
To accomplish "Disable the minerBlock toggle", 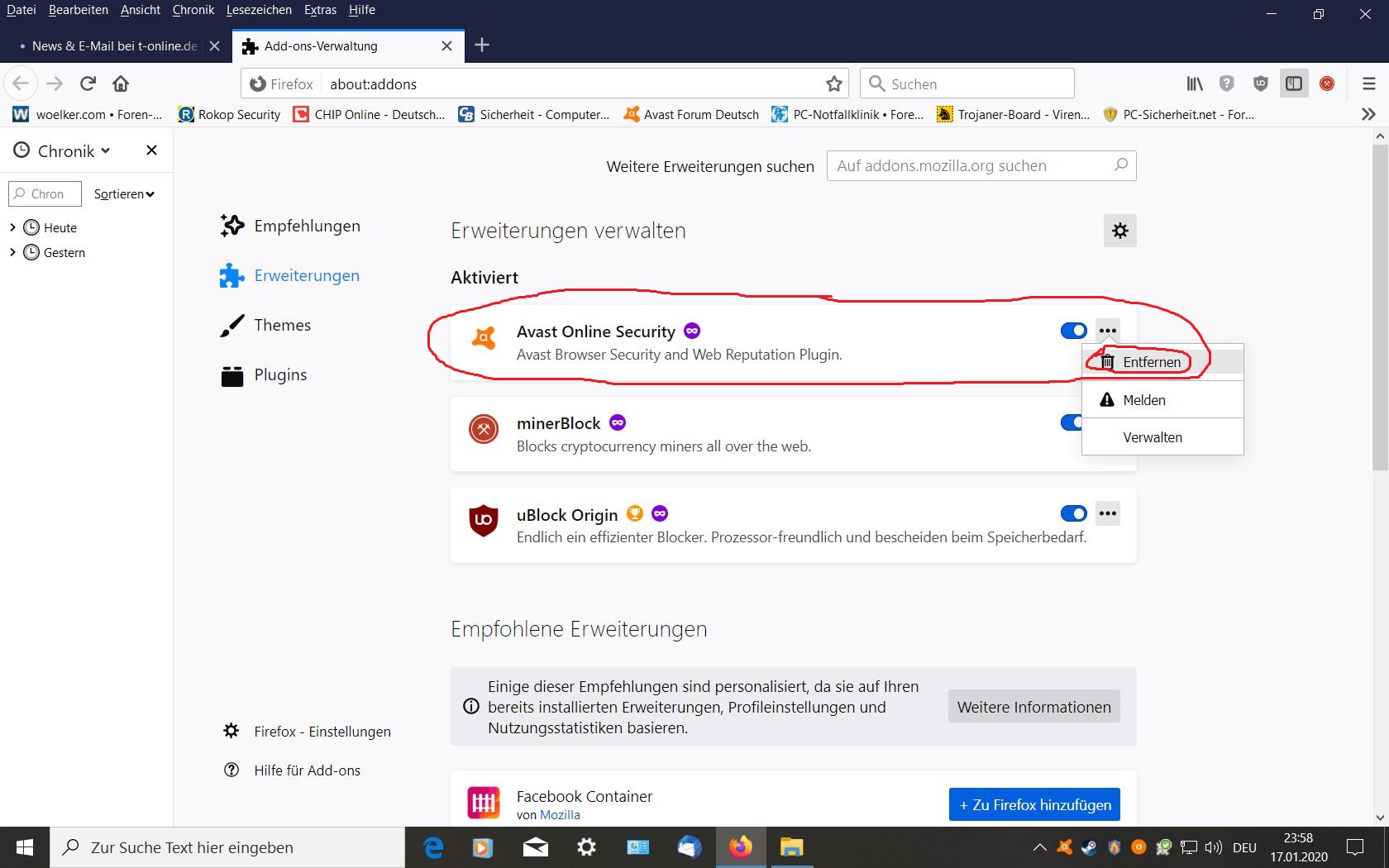I will tap(1072, 422).
